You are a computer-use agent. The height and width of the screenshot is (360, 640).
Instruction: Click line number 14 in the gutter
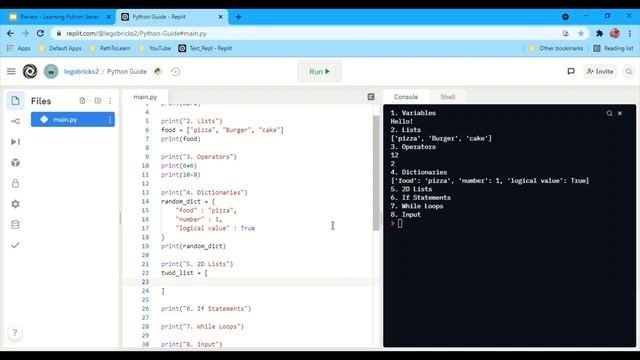145,201
